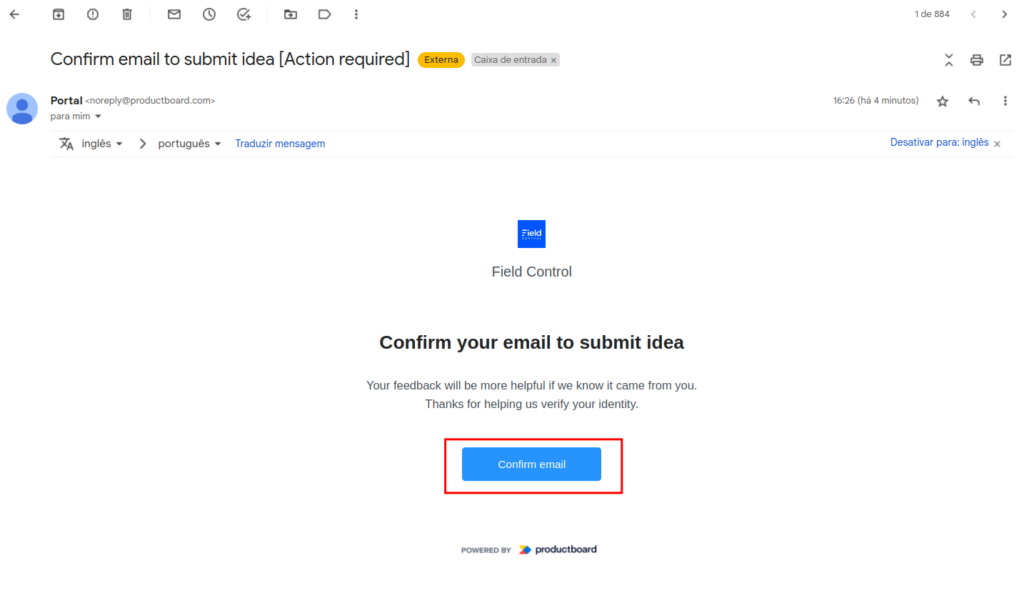Open the Move to folder icon
The height and width of the screenshot is (591, 1024).
click(290, 14)
